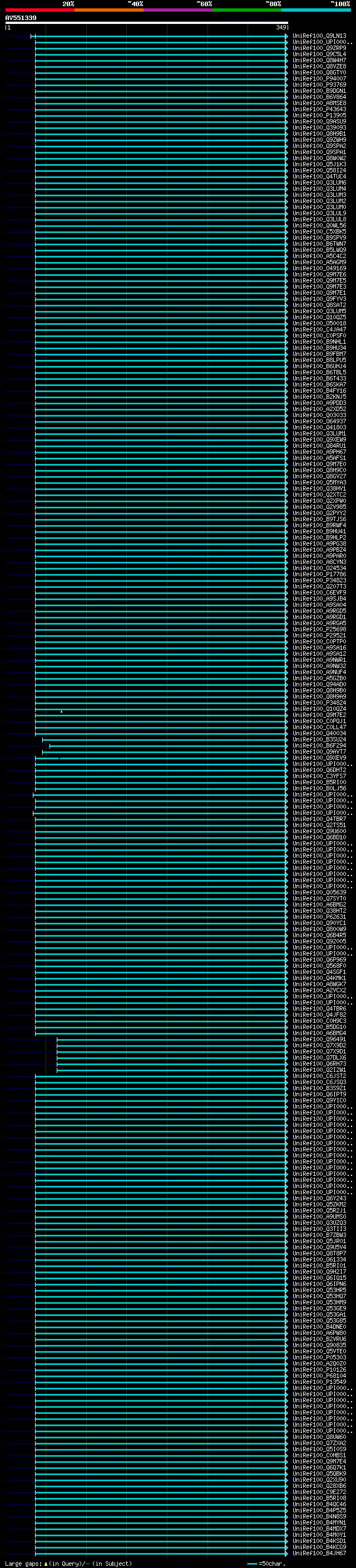Image resolution: width=356 pixels, height=1568 pixels.
Task: Open hit UniRef100_P94007
Action: point(319,78)
